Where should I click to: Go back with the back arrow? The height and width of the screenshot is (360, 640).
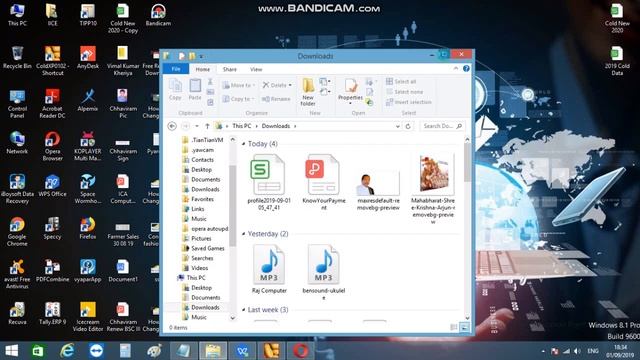[x=172, y=126]
